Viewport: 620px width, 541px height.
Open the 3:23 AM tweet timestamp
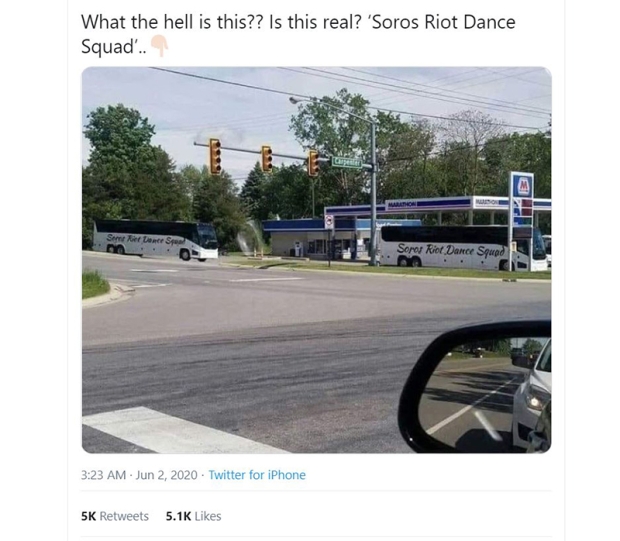(103, 475)
